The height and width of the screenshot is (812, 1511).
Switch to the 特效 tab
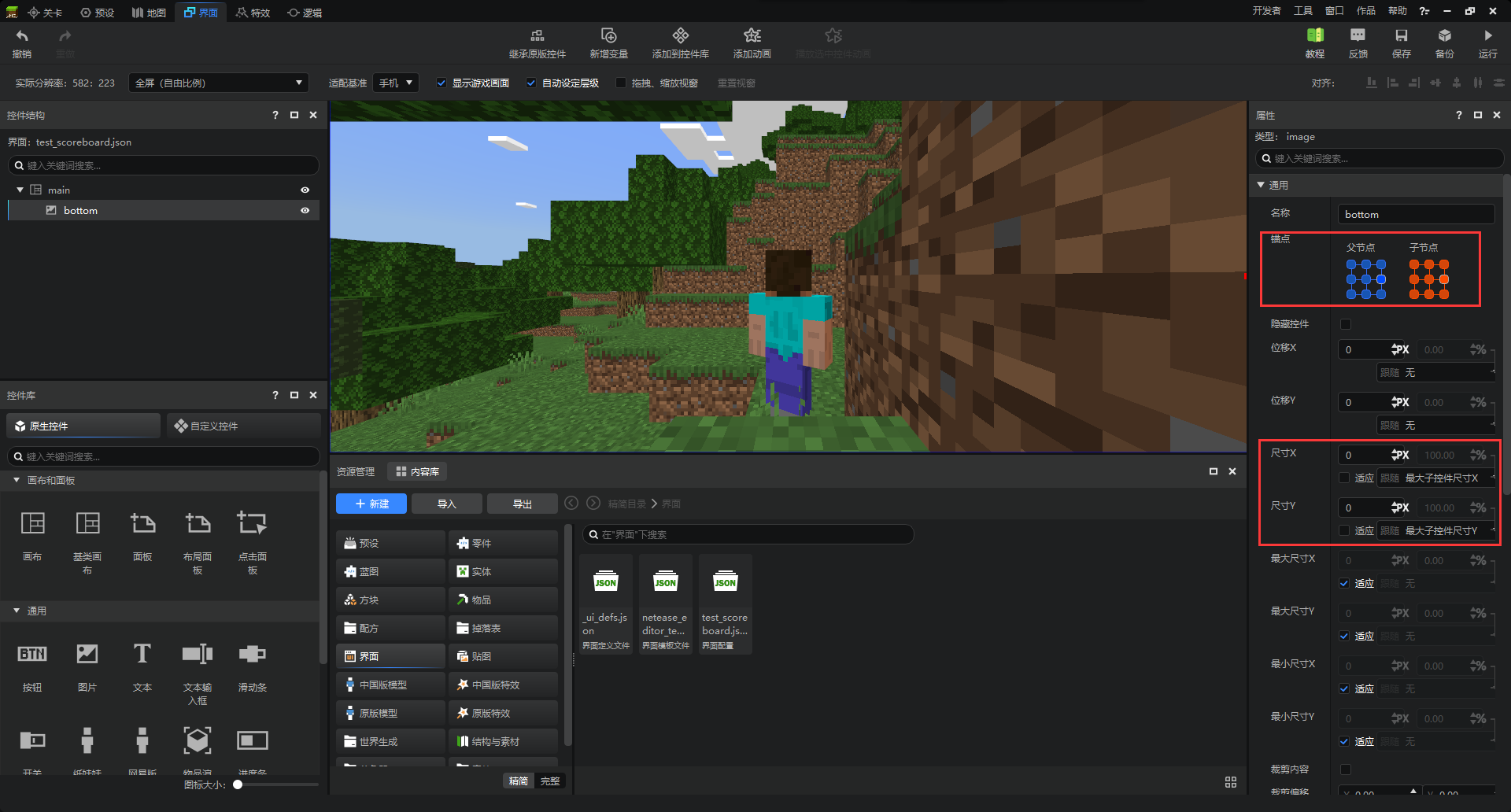(x=253, y=13)
